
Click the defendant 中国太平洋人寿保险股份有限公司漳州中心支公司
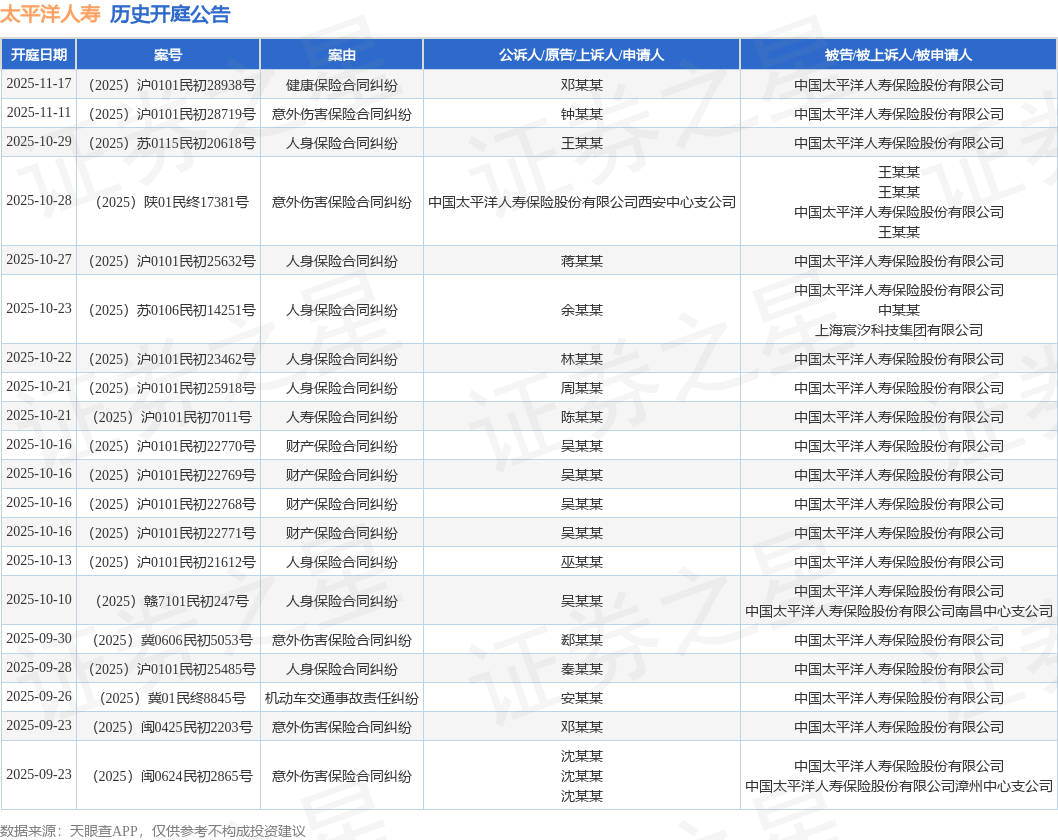click(899, 786)
